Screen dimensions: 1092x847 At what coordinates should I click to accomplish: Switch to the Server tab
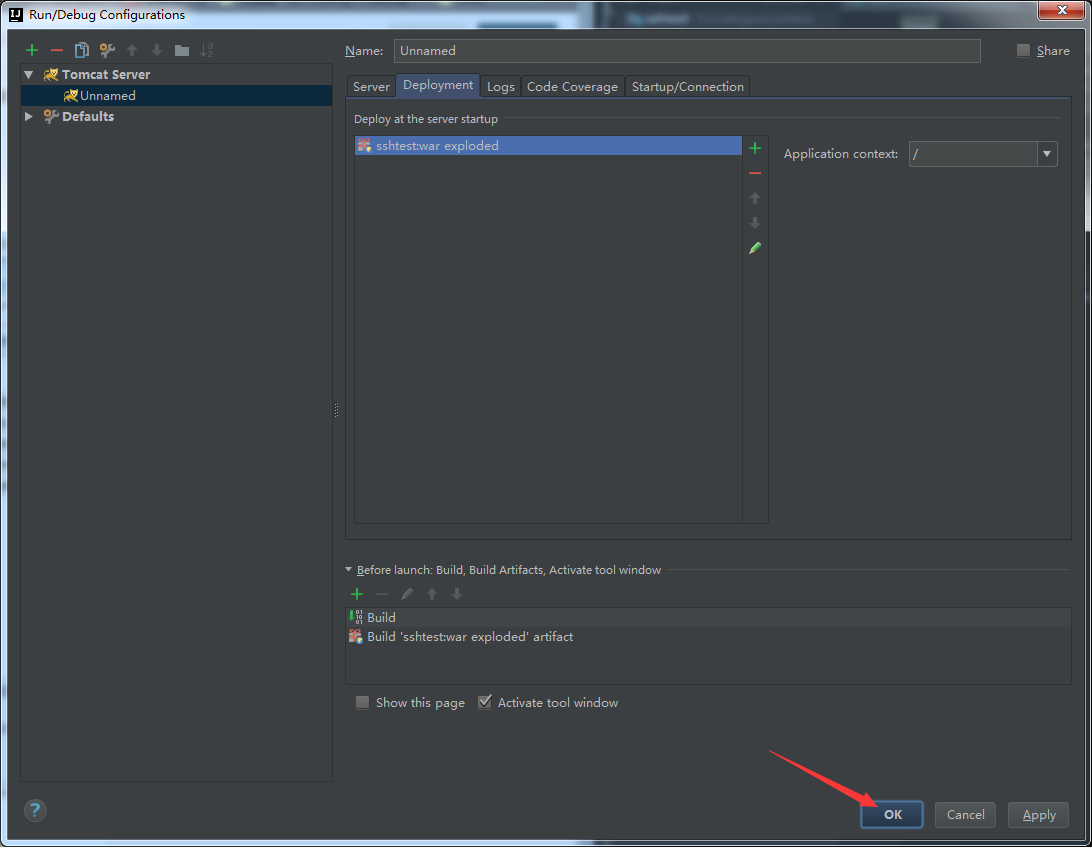coord(371,87)
